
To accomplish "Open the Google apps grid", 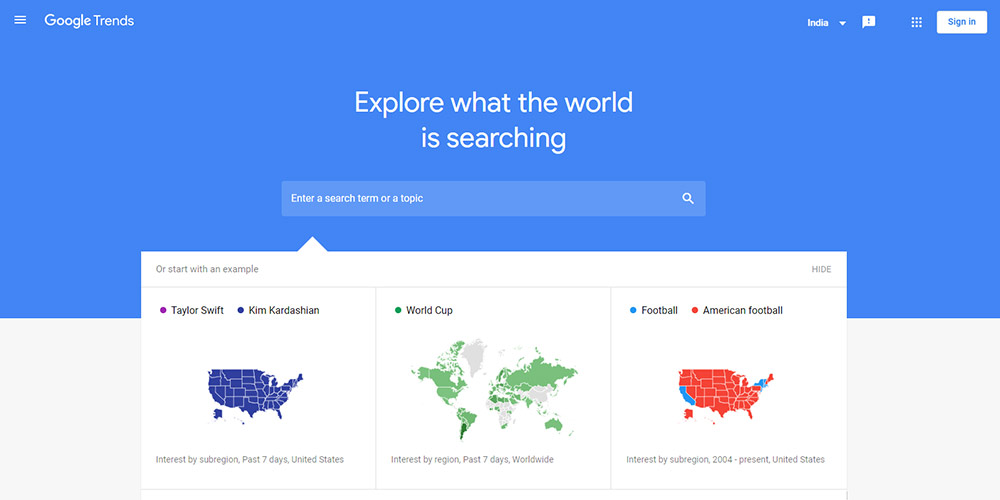I will pyautogui.click(x=916, y=22).
